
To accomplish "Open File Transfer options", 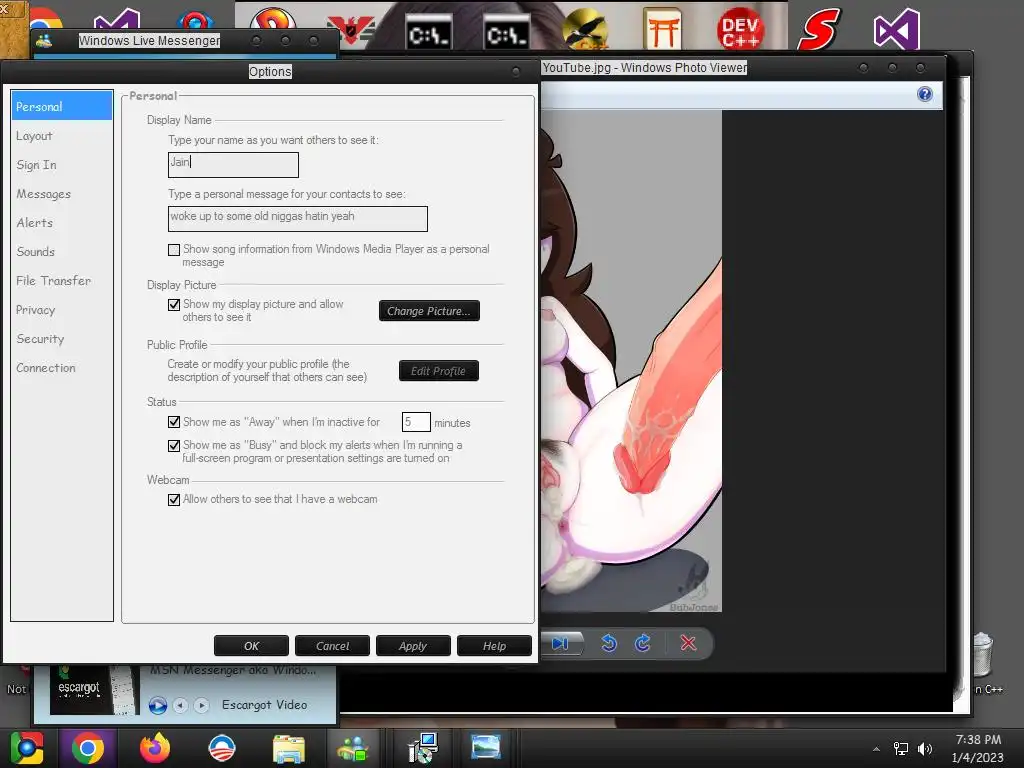I will click(x=61, y=281).
